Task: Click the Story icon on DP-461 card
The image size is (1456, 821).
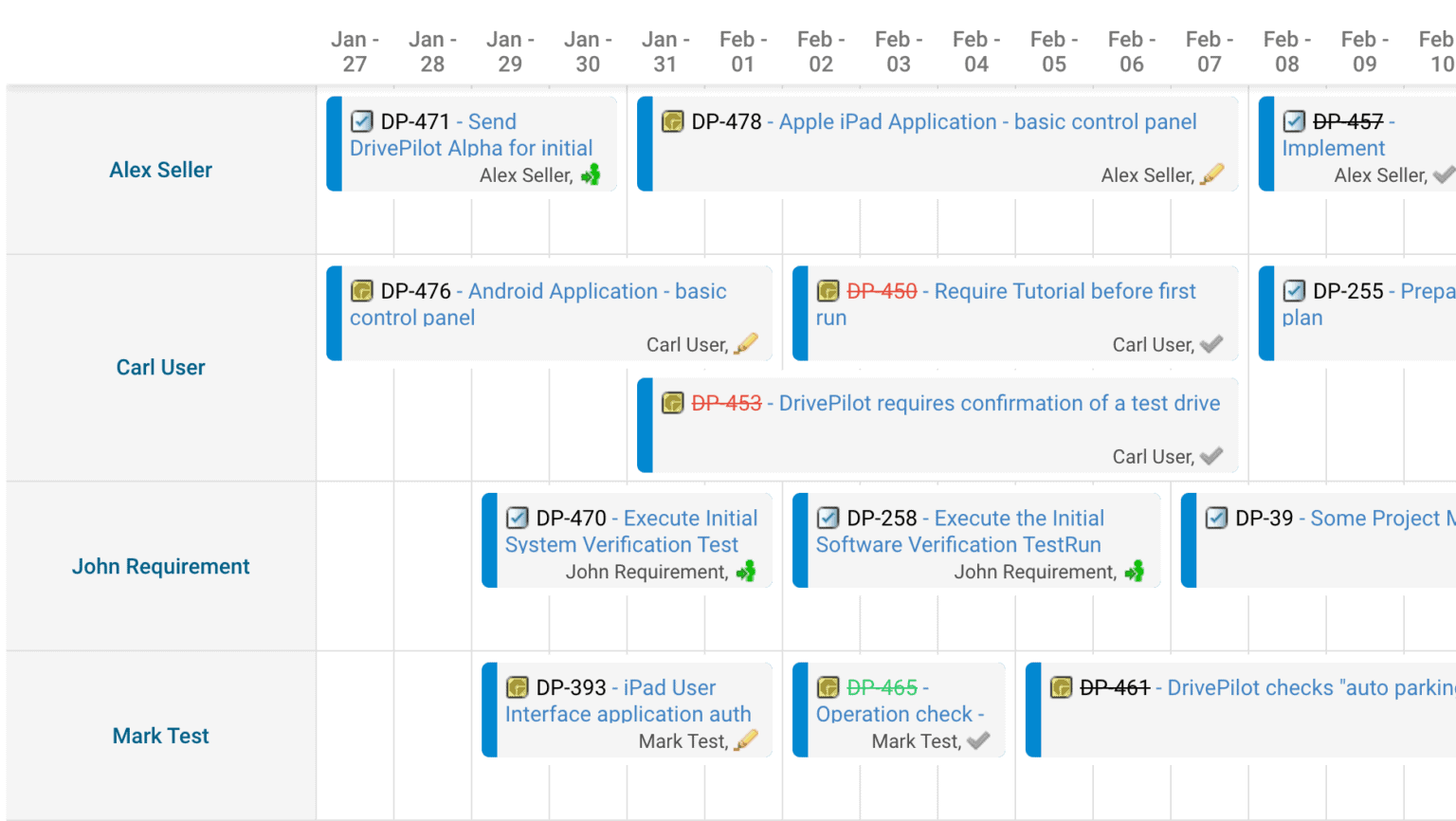Action: [x=1060, y=687]
